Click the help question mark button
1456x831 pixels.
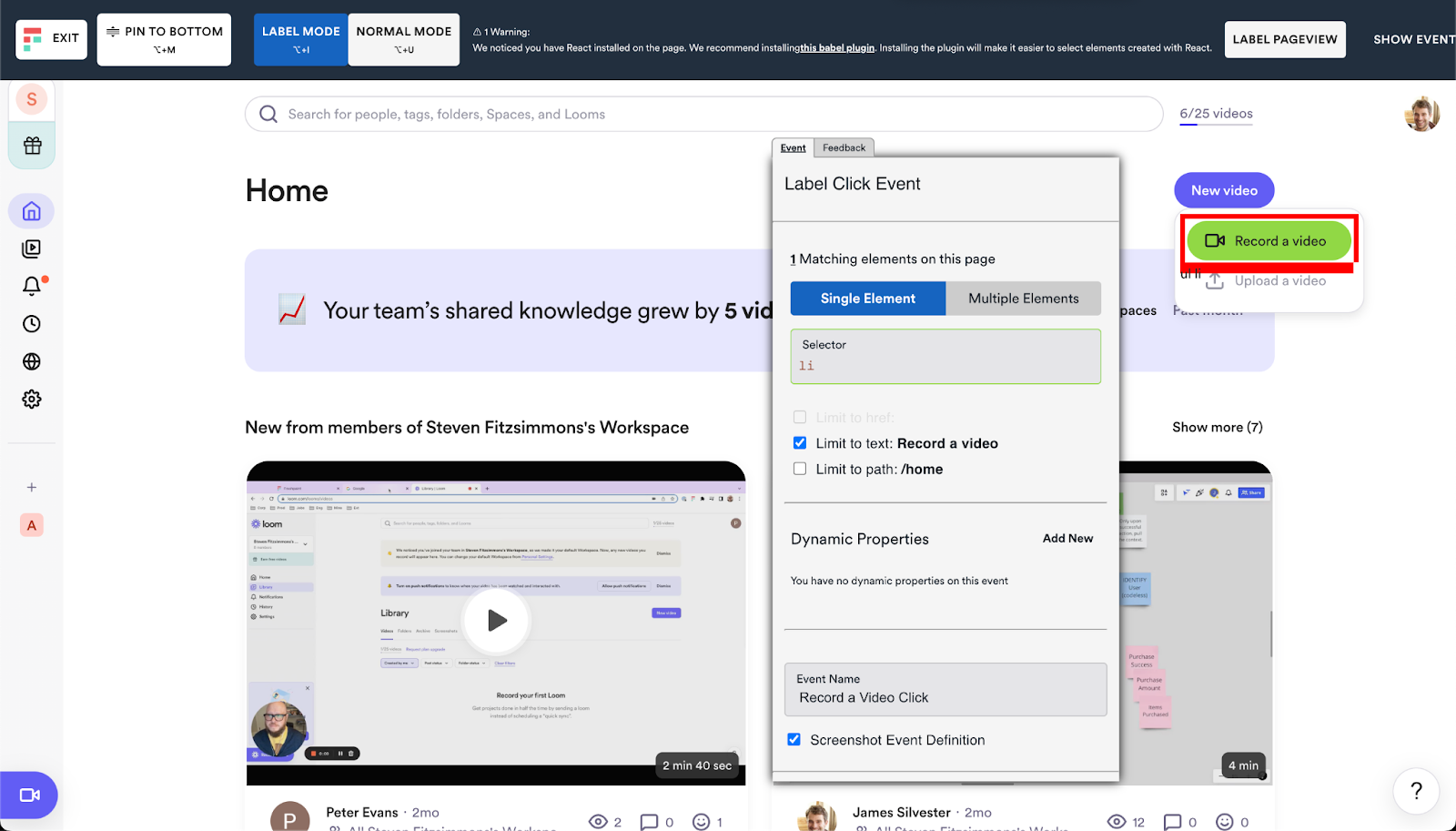tap(1416, 791)
